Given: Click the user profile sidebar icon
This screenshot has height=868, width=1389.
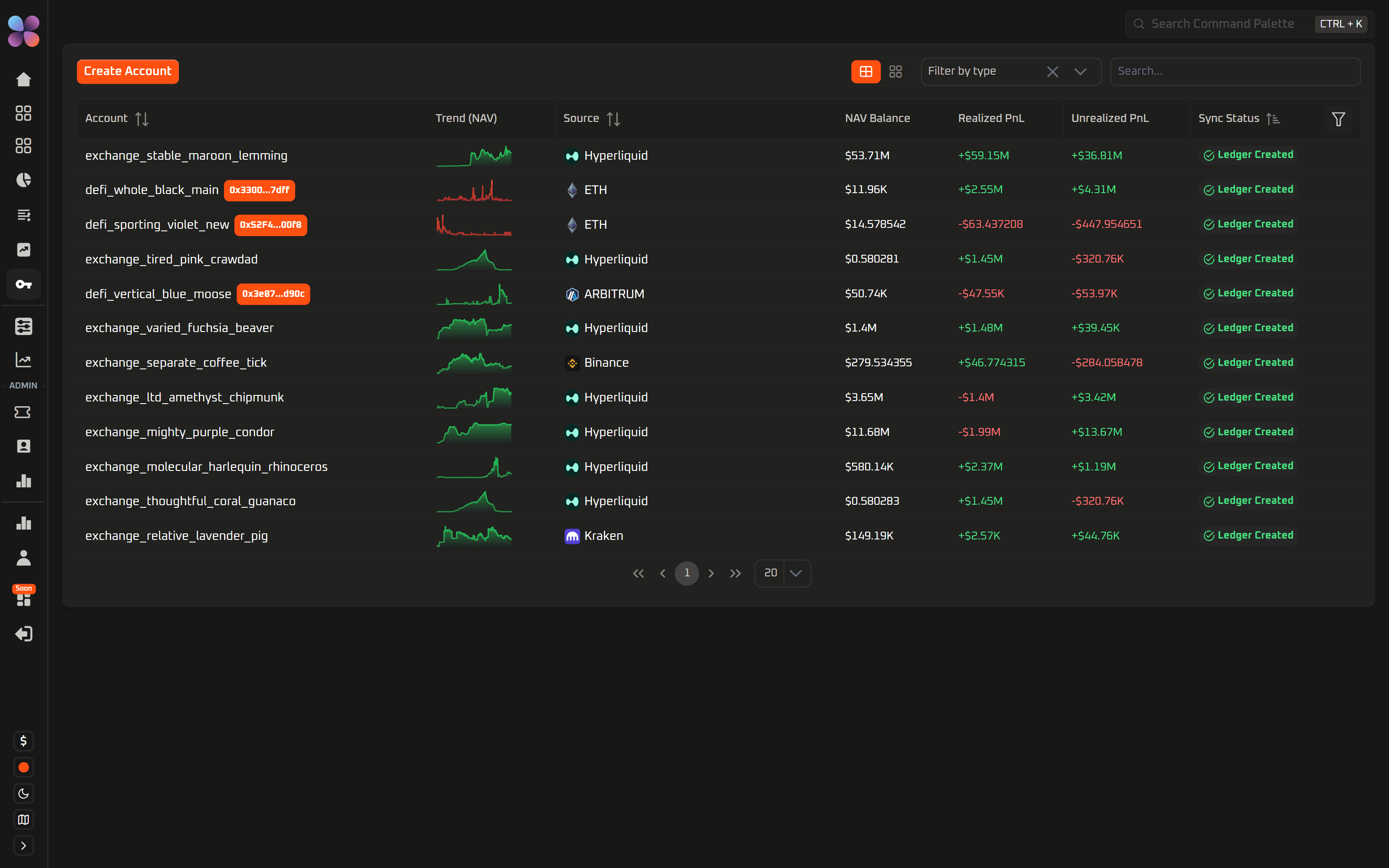Looking at the screenshot, I should 23,557.
